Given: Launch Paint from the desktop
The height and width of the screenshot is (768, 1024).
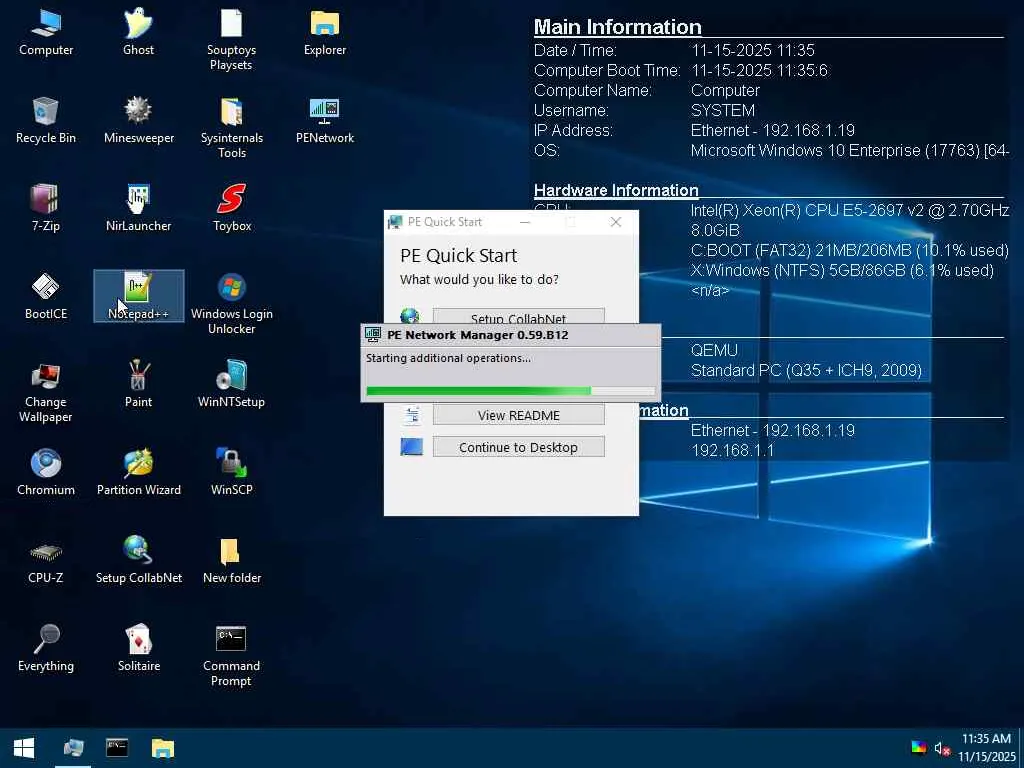Looking at the screenshot, I should [x=138, y=385].
